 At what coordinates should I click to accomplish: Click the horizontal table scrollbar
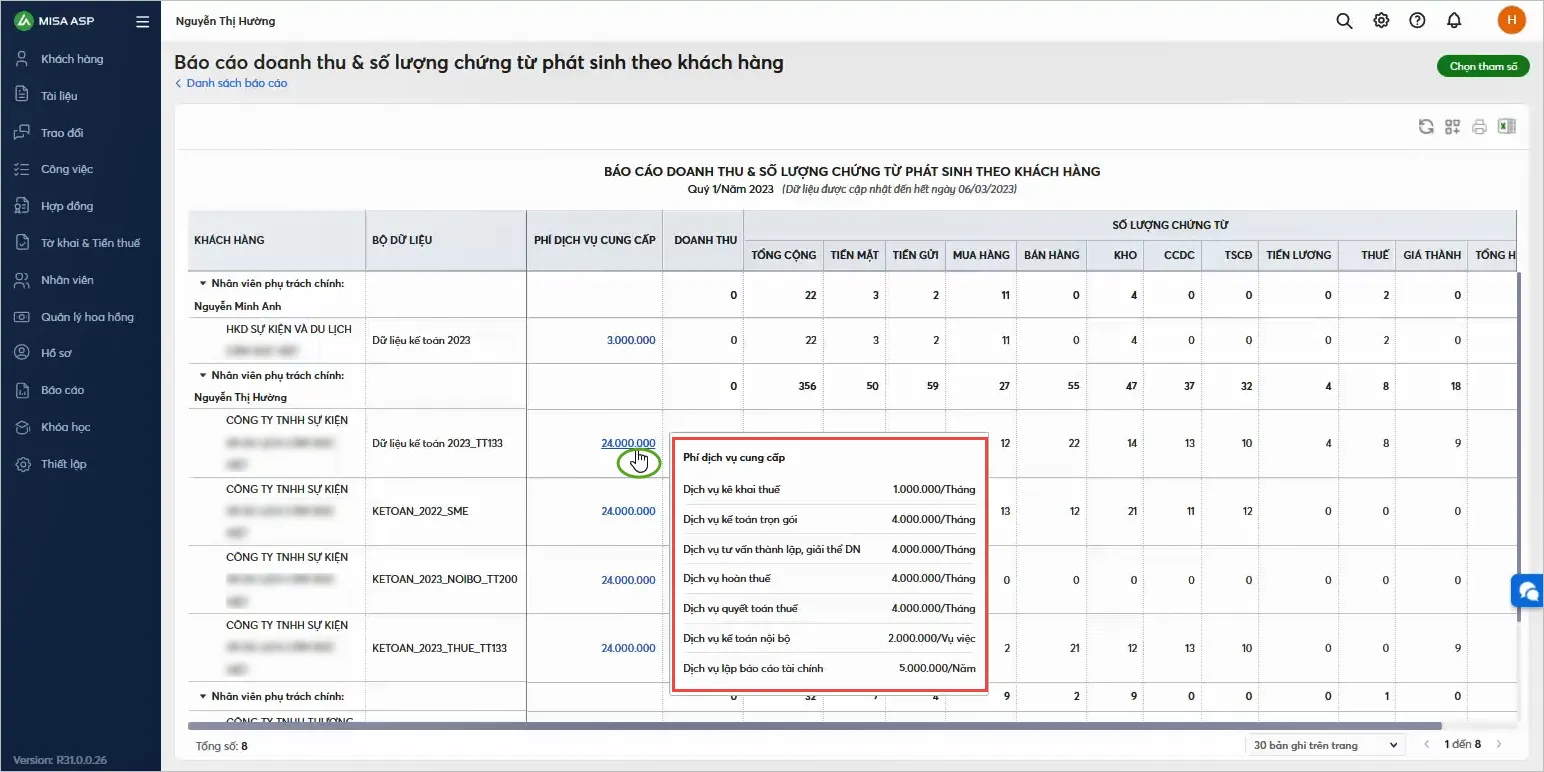pyautogui.click(x=815, y=726)
